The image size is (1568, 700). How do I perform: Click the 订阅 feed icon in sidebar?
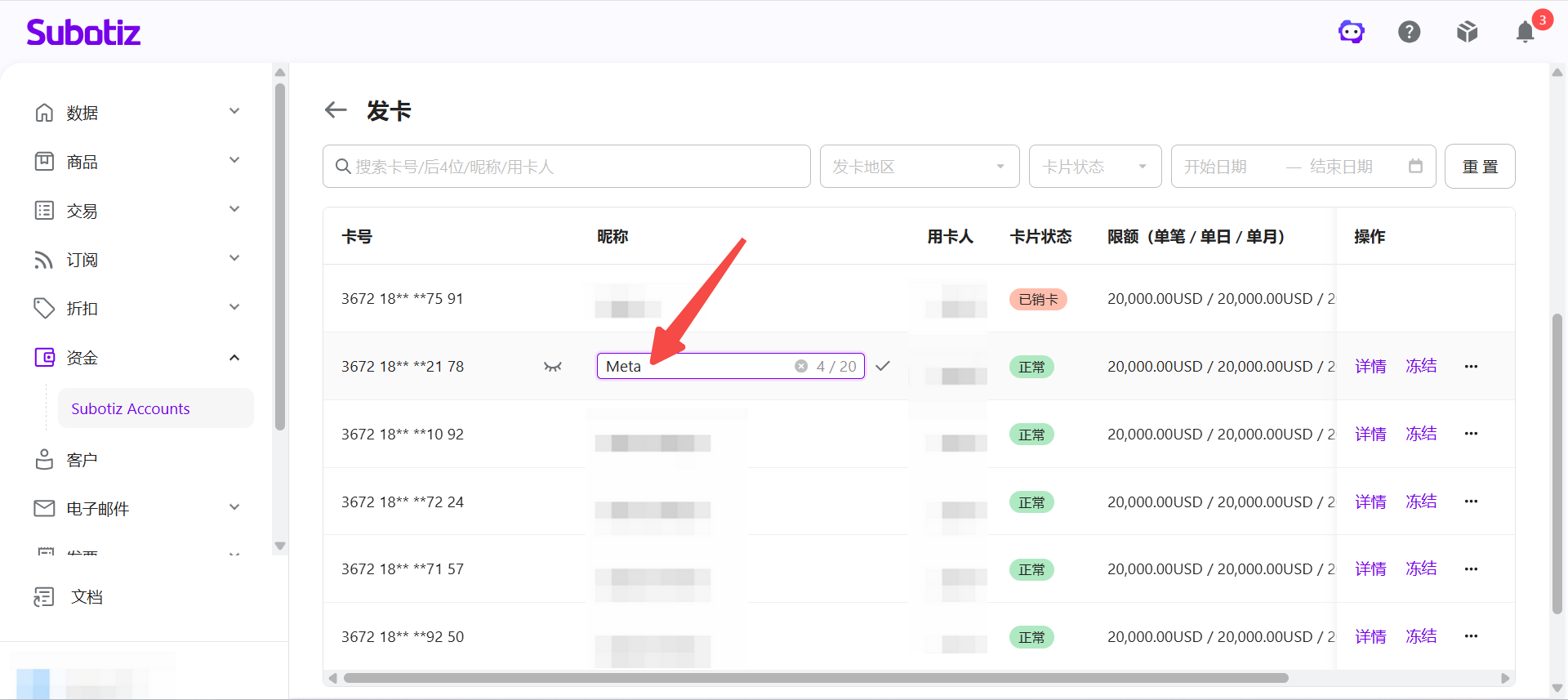tap(44, 260)
